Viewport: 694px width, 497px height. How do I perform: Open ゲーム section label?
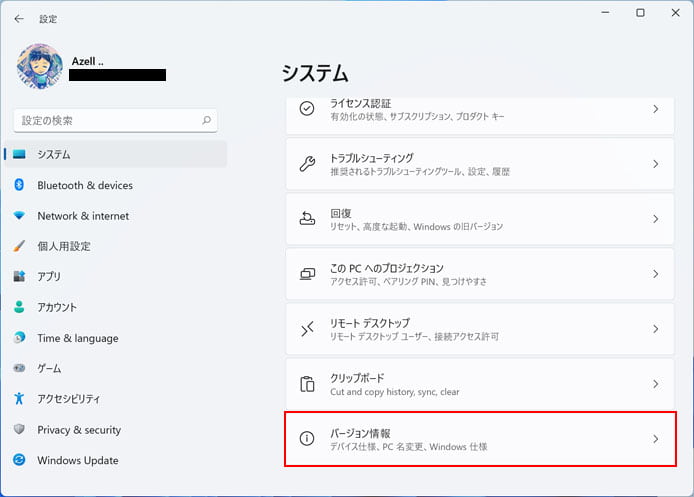[x=49, y=368]
